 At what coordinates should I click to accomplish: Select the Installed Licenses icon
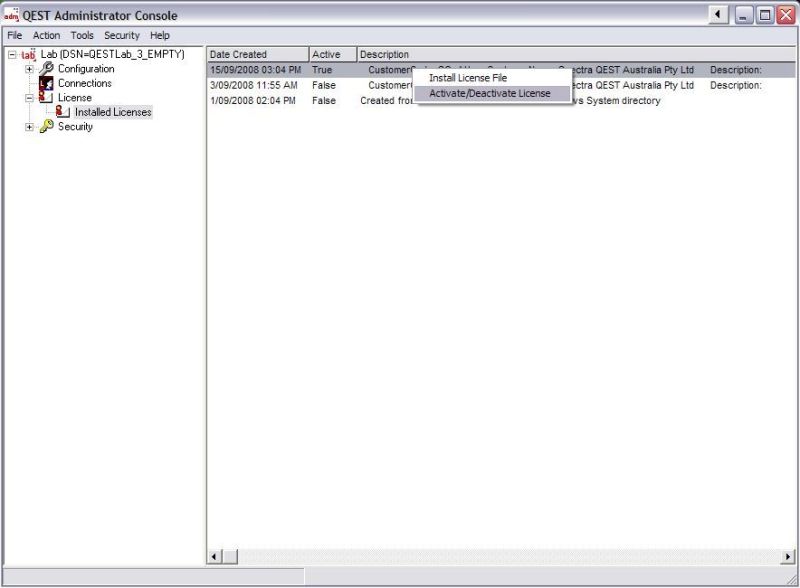pyautogui.click(x=62, y=113)
